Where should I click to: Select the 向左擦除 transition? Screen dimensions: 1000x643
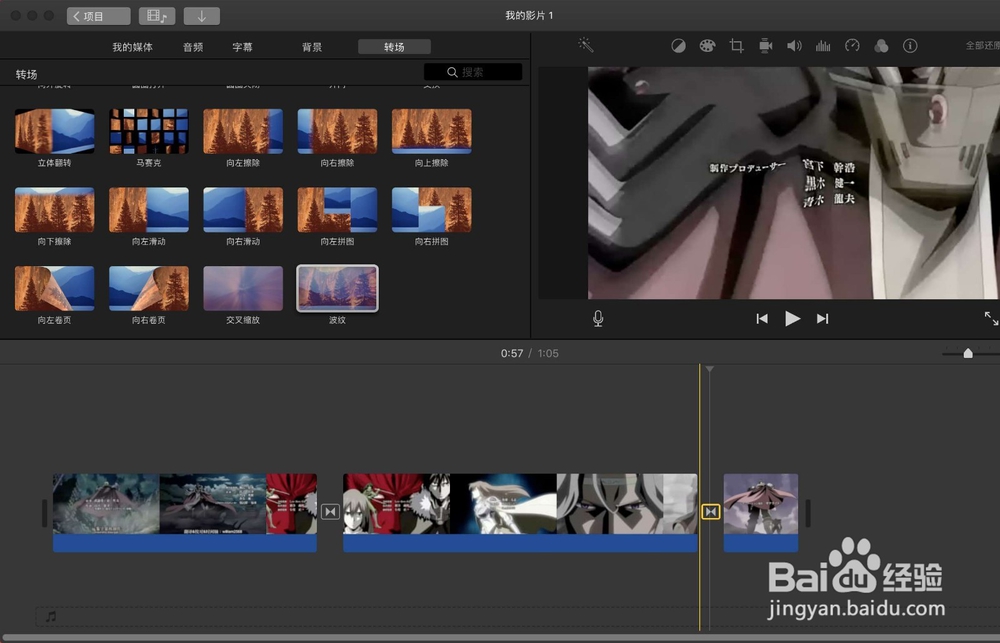[x=243, y=131]
